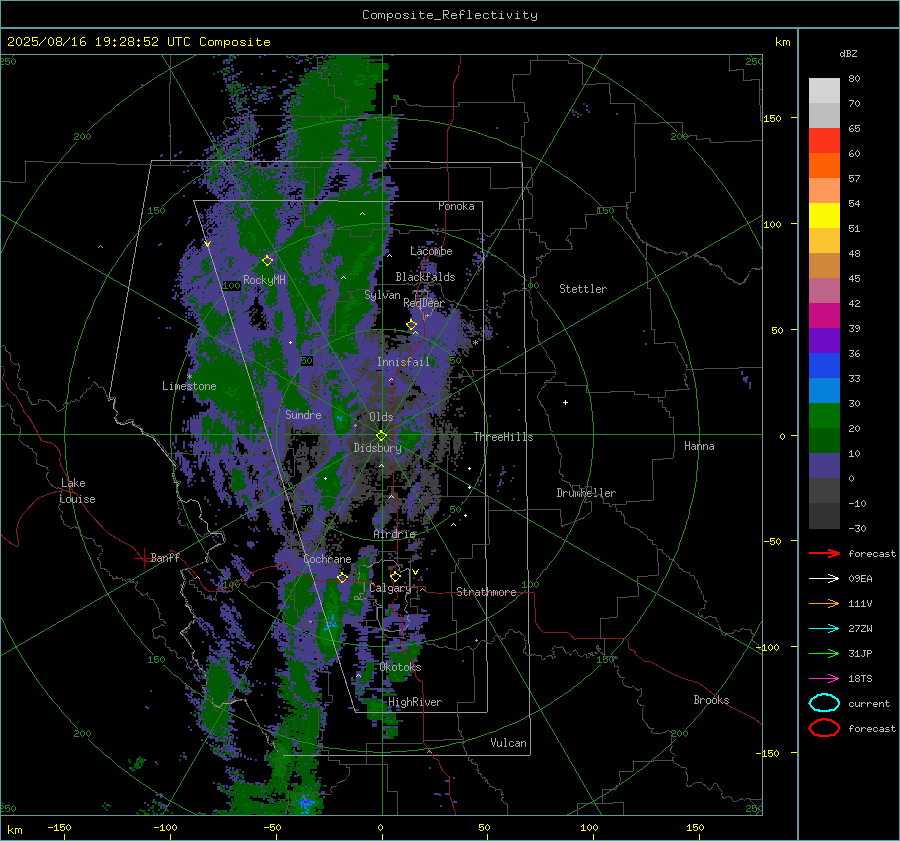Click the blue echo cell at bottom map edge

(305, 803)
